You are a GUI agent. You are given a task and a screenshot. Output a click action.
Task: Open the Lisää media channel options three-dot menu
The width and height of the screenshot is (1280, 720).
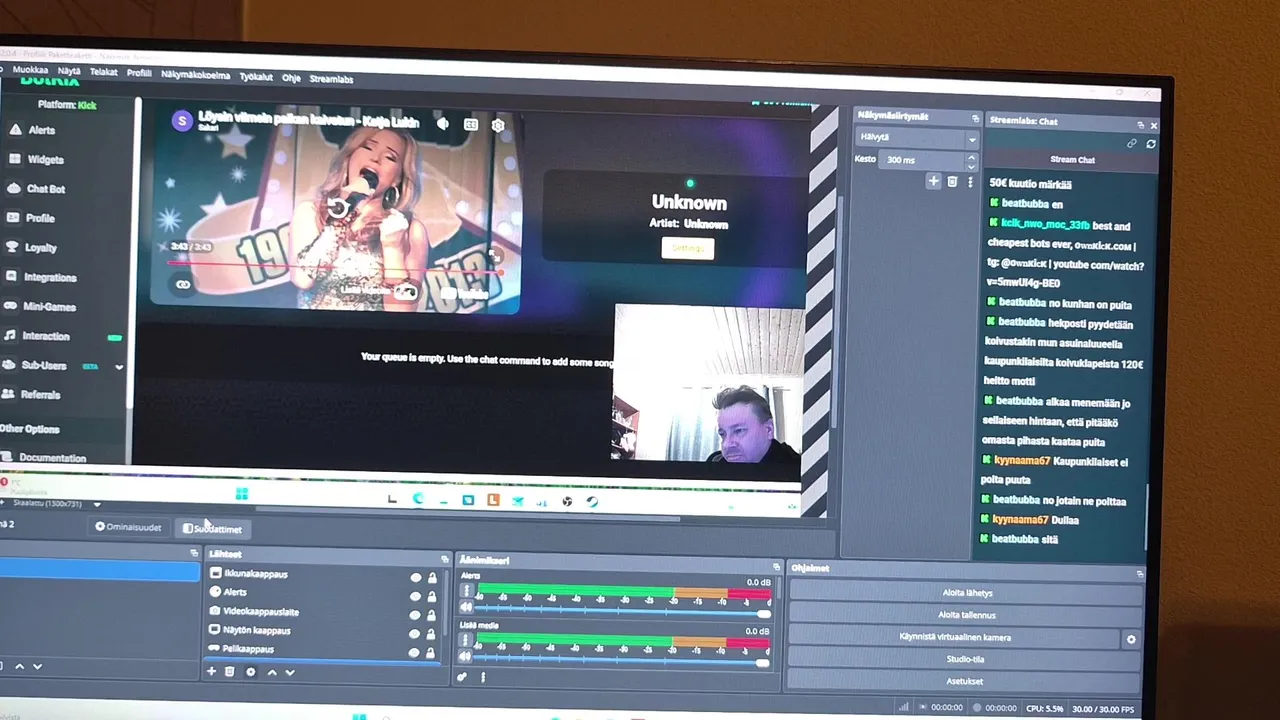point(465,640)
